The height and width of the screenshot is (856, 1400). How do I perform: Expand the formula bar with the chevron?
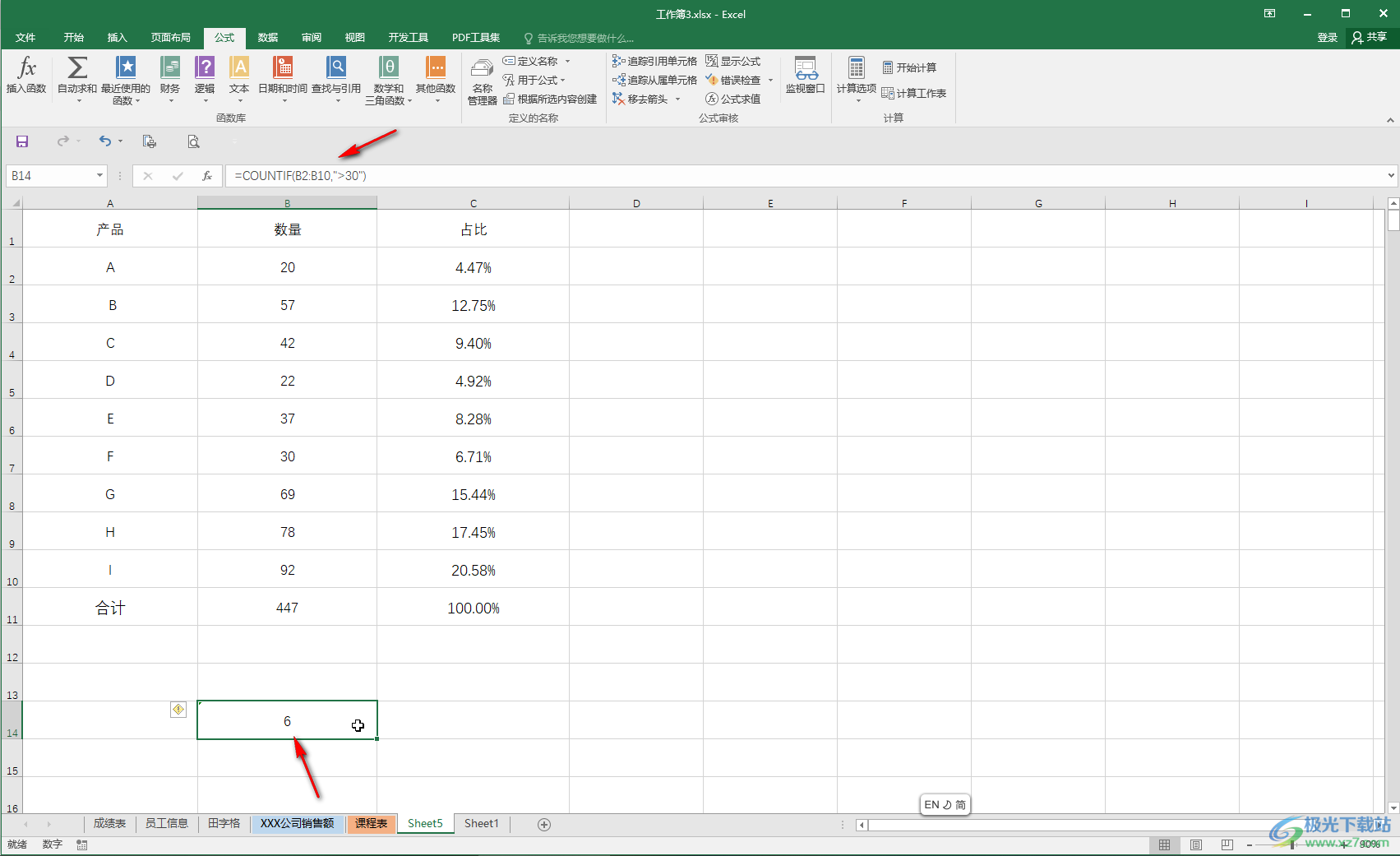click(1391, 175)
